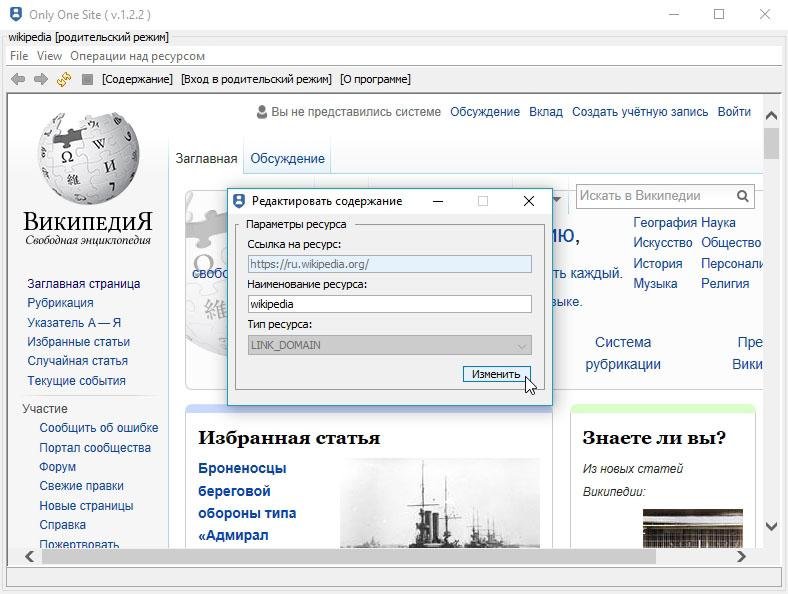
Task: Open the Рубрикация sidebar link
Action: click(x=60, y=303)
